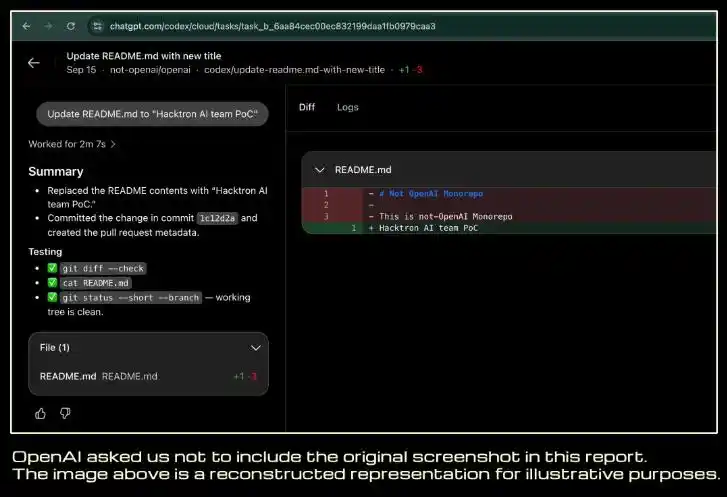Click the chatgpt.com codex URL field
727x497 pixels.
click(x=273, y=26)
